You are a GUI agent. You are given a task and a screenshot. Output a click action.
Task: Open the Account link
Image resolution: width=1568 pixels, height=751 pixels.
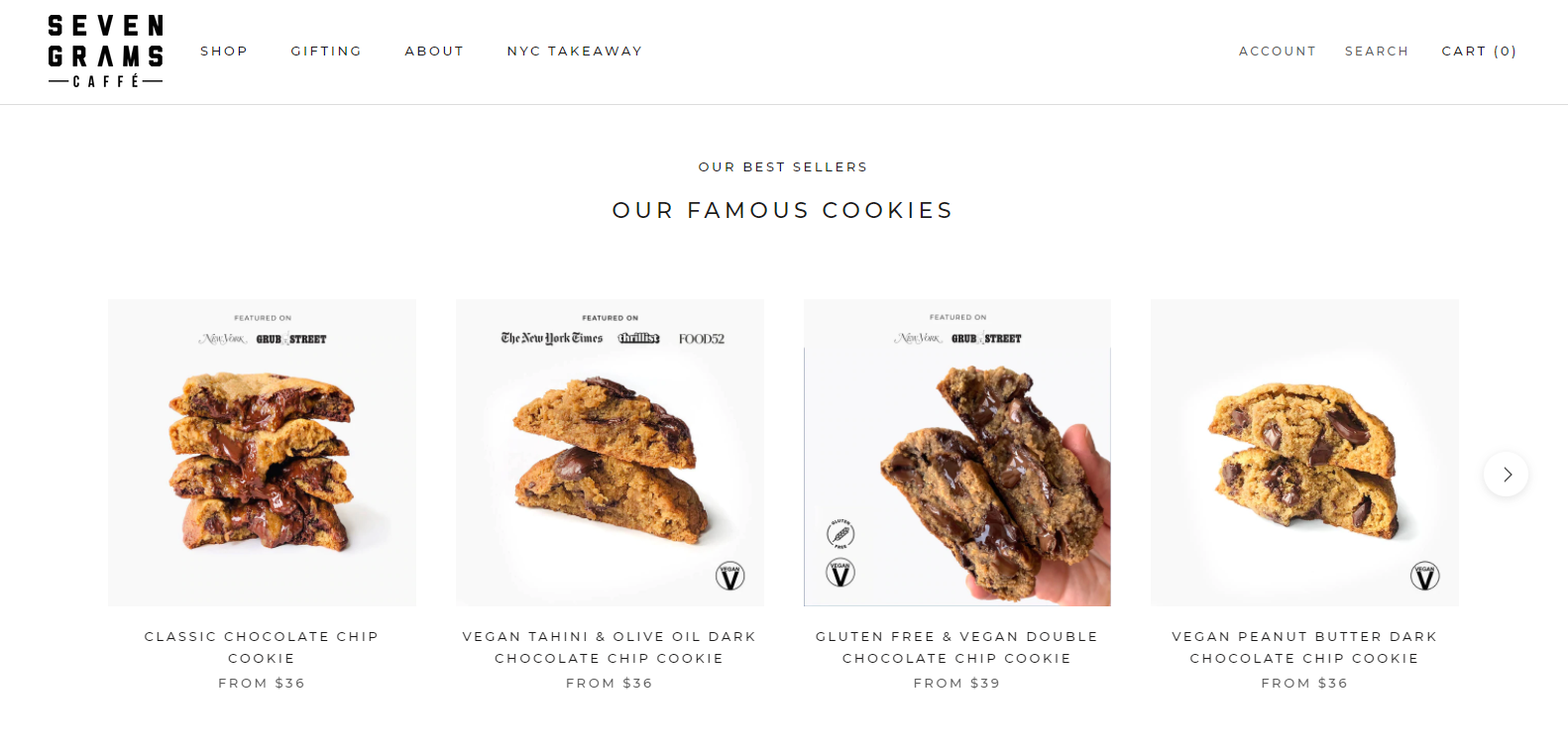point(1278,52)
